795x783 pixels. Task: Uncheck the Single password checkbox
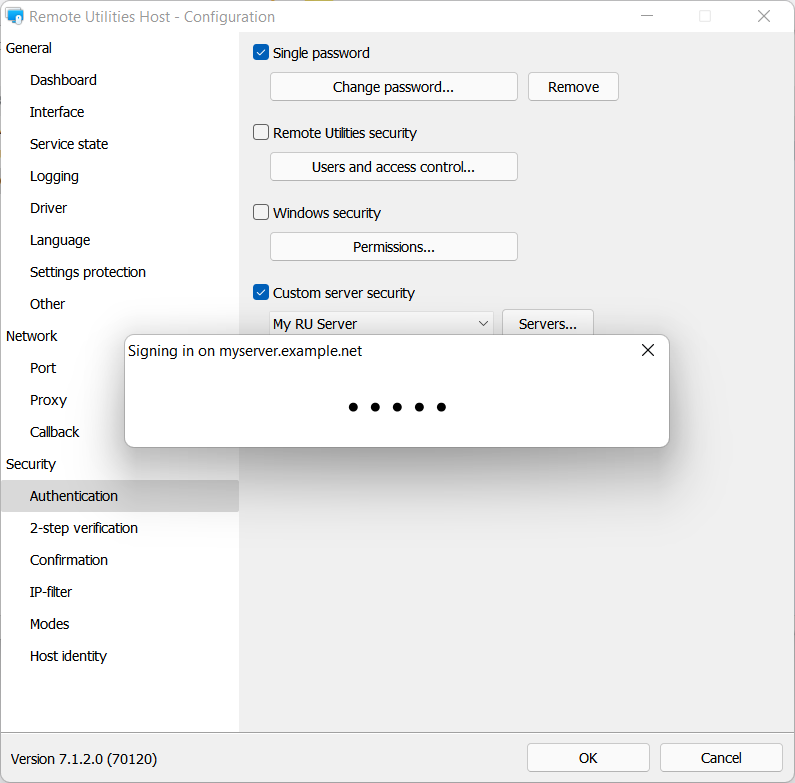[x=262, y=53]
